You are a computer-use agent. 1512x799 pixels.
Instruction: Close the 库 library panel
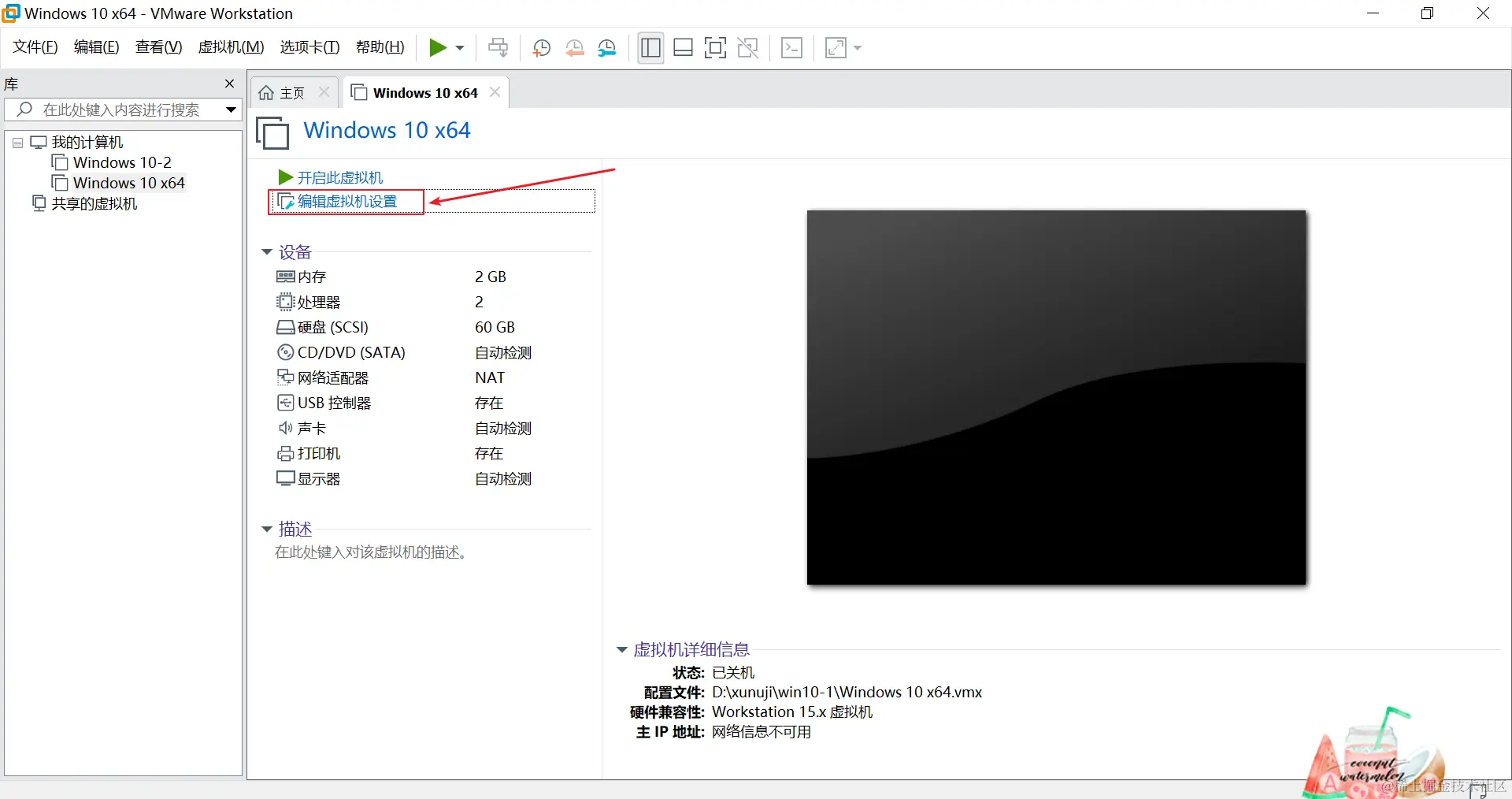(229, 84)
